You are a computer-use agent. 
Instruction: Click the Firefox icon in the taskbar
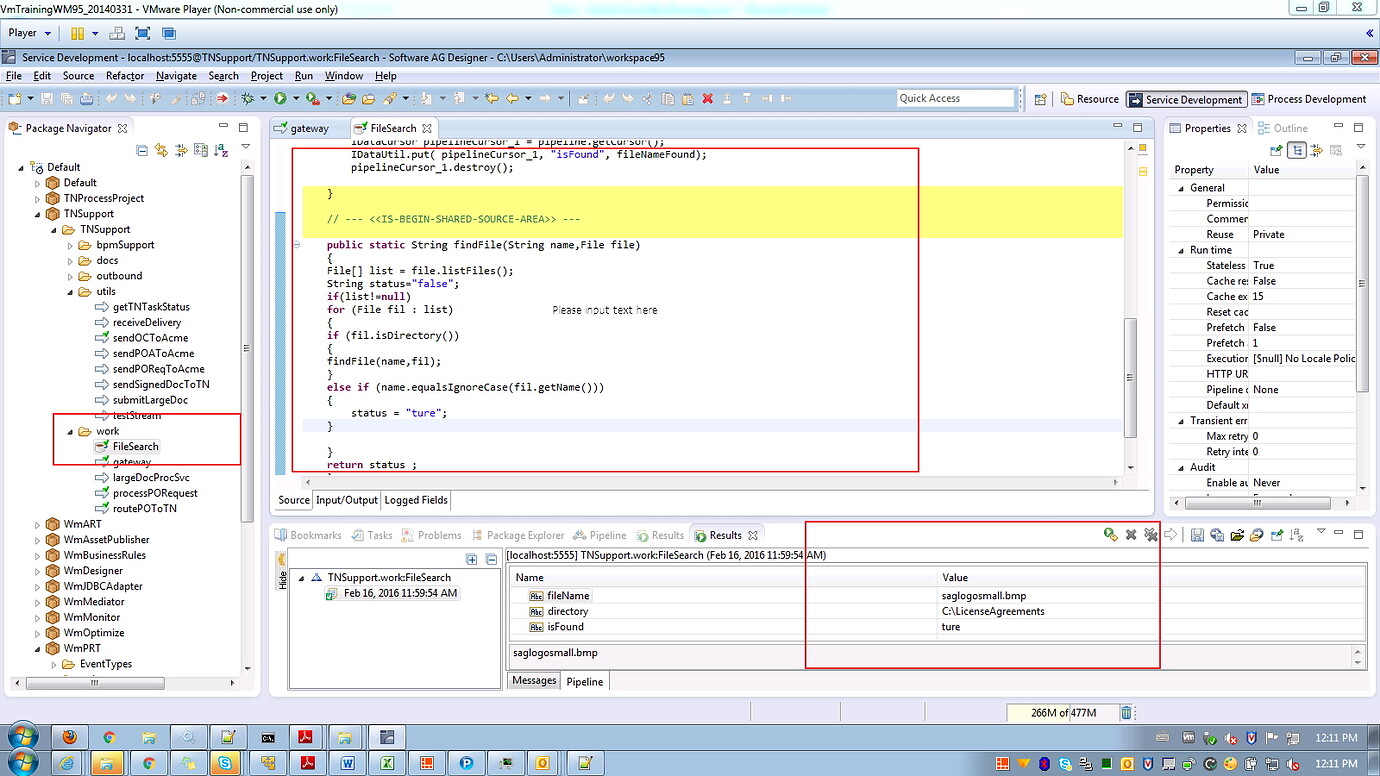click(70, 737)
